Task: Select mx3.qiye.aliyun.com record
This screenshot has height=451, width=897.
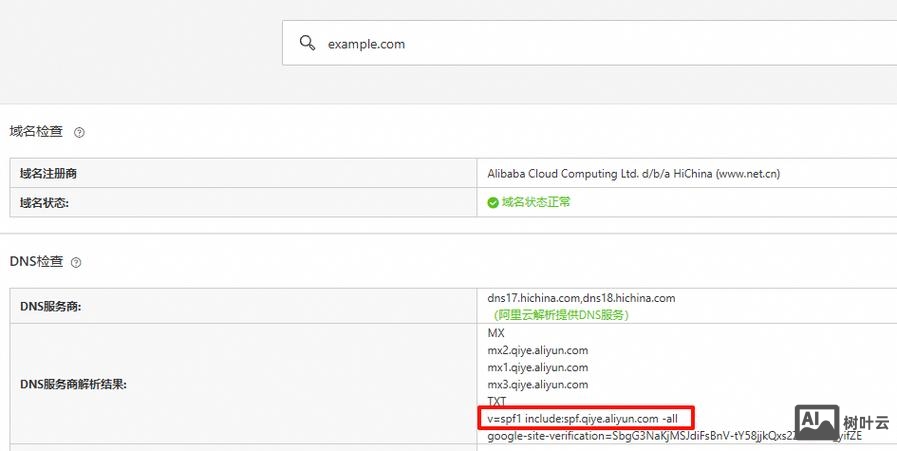Action: click(x=538, y=385)
